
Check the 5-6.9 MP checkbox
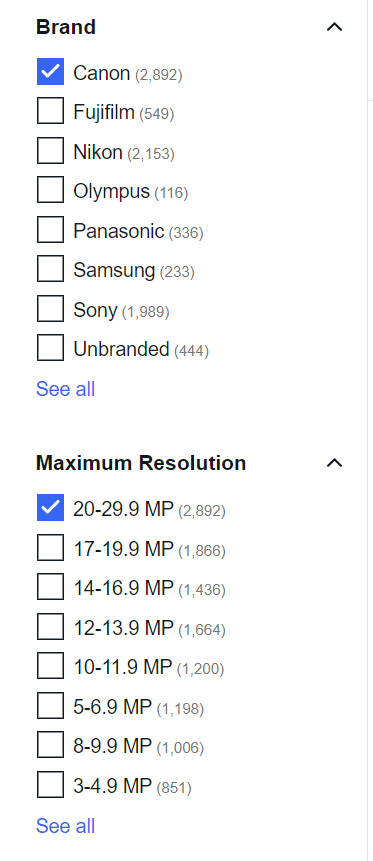[x=51, y=706]
